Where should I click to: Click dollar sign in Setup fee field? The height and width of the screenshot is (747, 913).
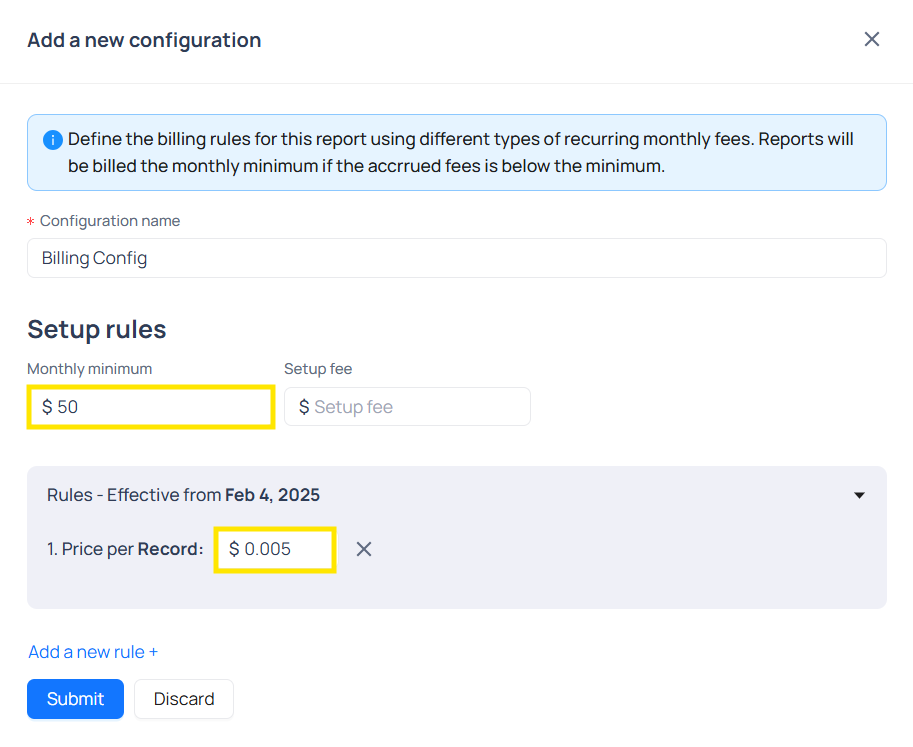tap(304, 407)
